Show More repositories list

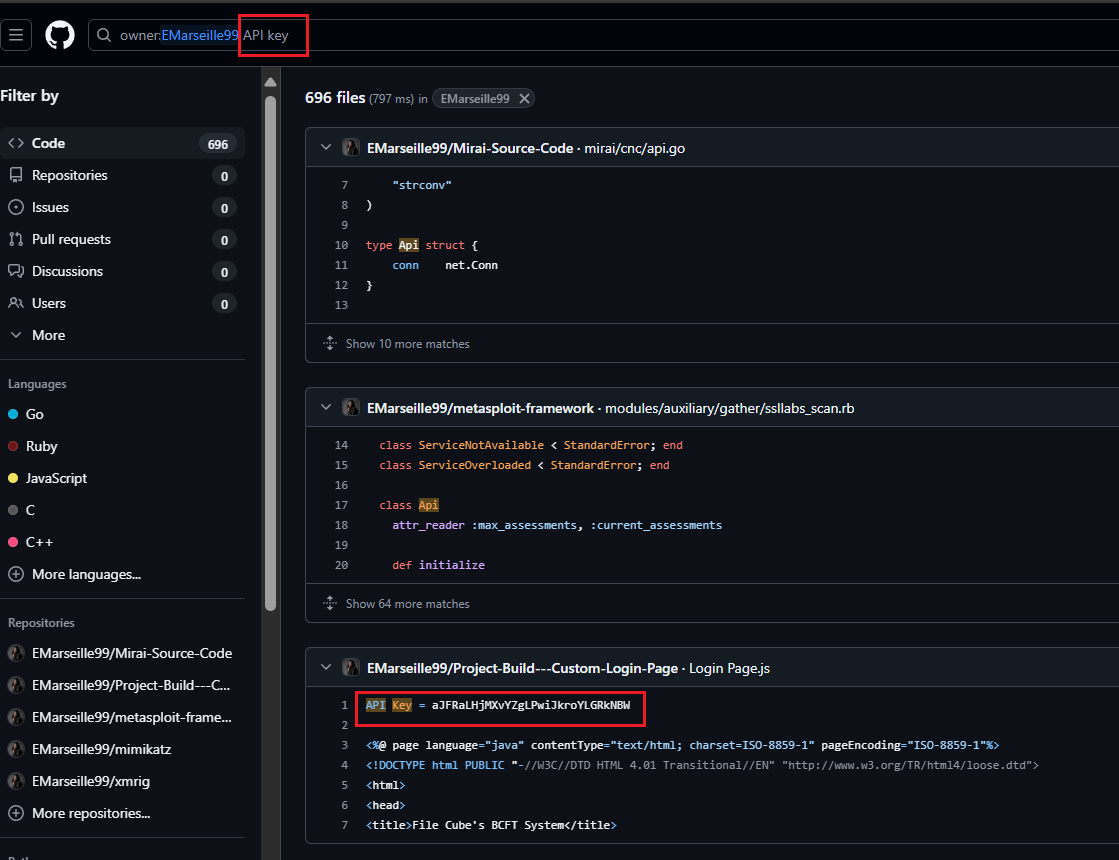[79, 814]
